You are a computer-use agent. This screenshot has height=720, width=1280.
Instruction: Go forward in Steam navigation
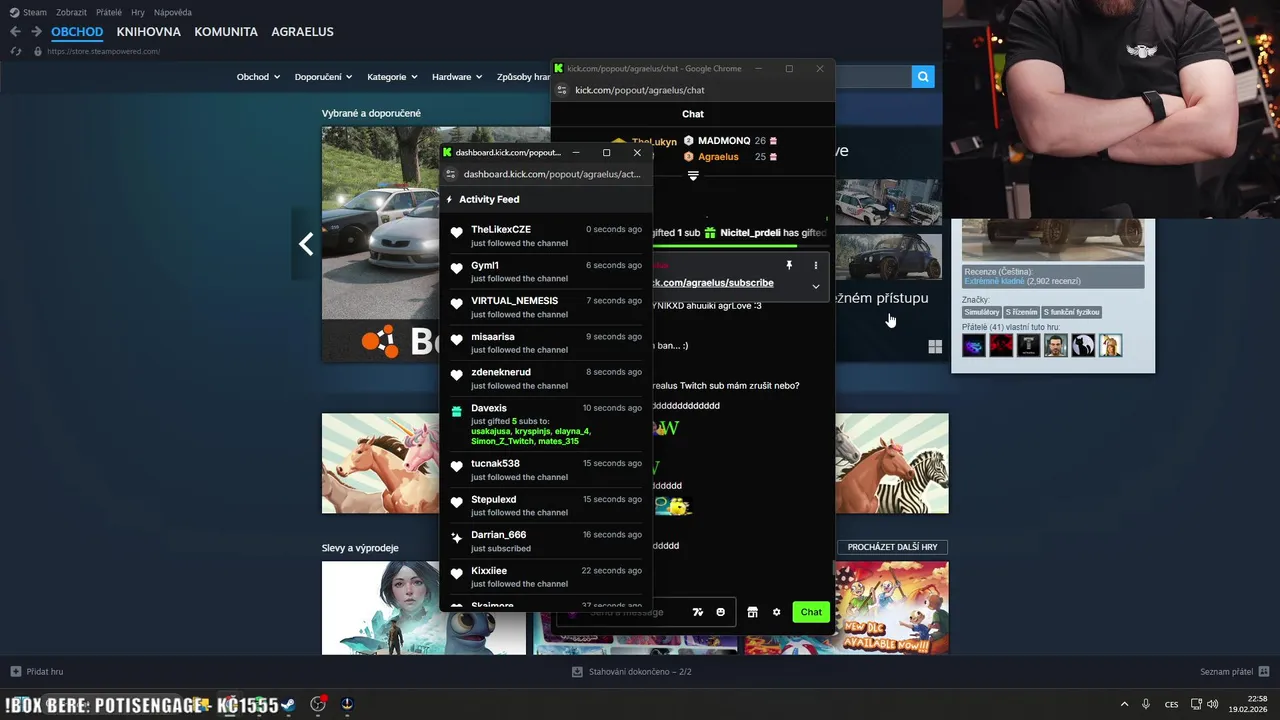coord(36,32)
